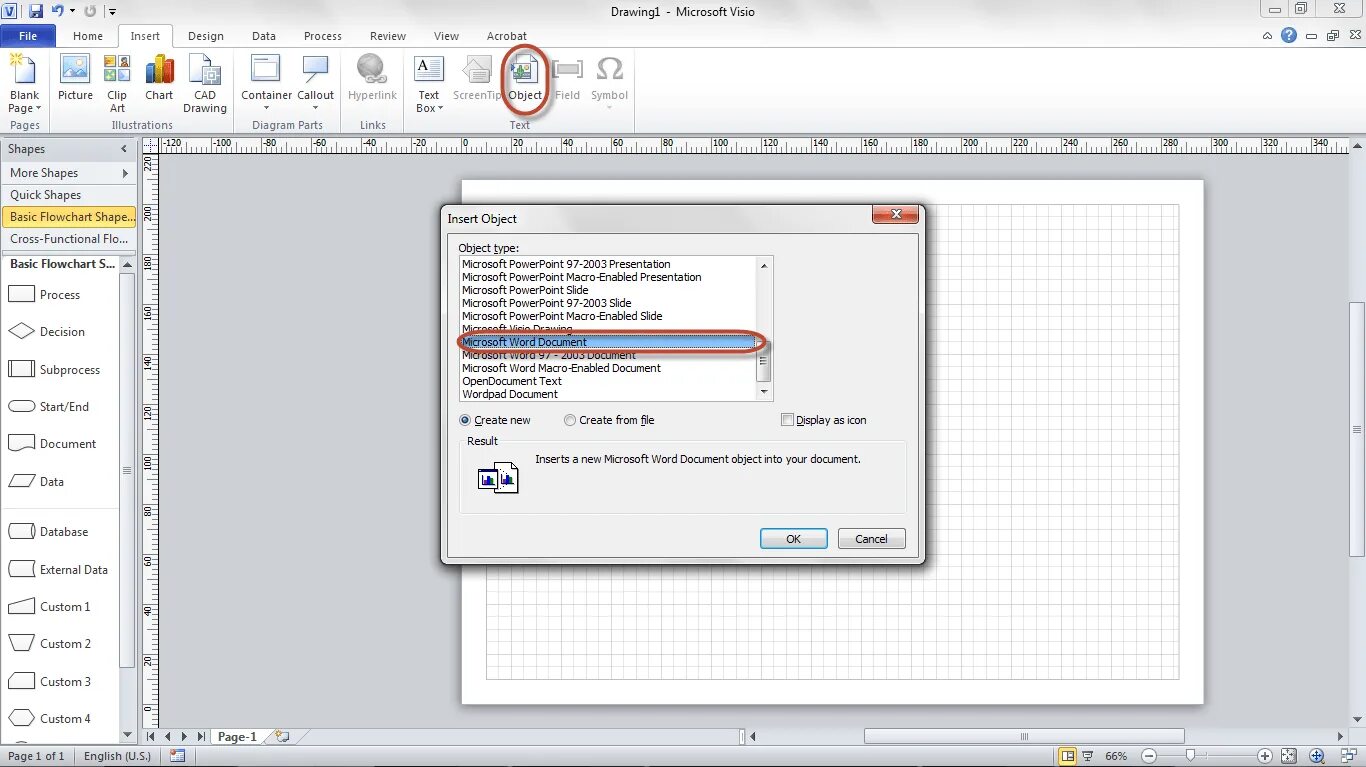Select the Data parallelogram shape

pyautogui.click(x=37, y=481)
